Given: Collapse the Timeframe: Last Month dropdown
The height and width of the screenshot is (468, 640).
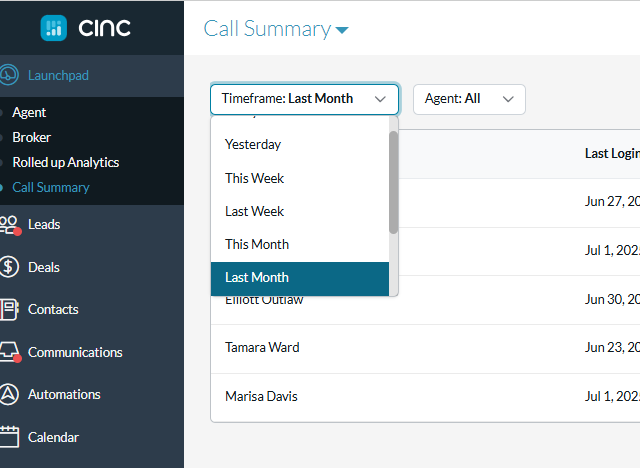Looking at the screenshot, I should 304,99.
